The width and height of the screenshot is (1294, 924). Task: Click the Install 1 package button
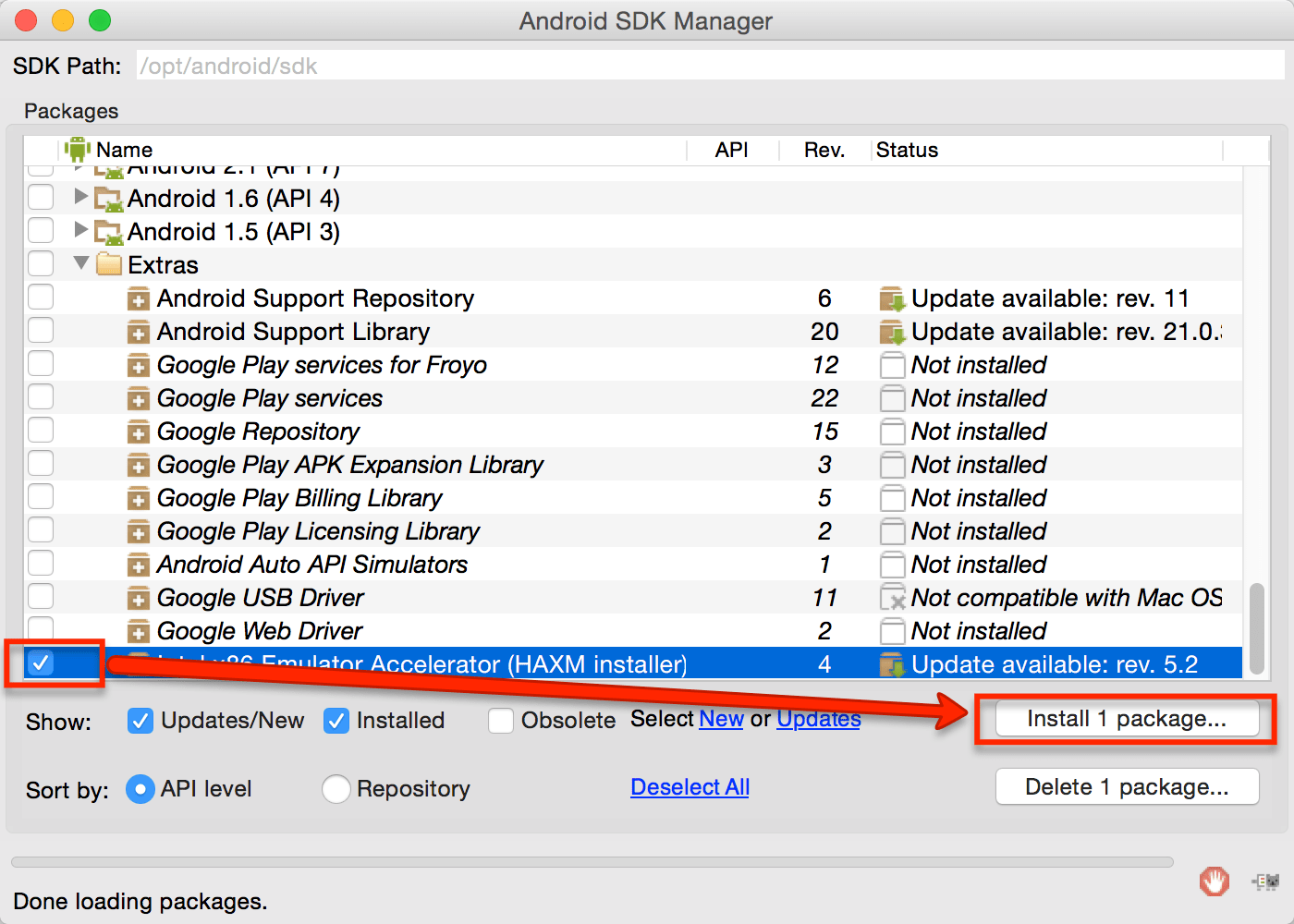(1127, 719)
